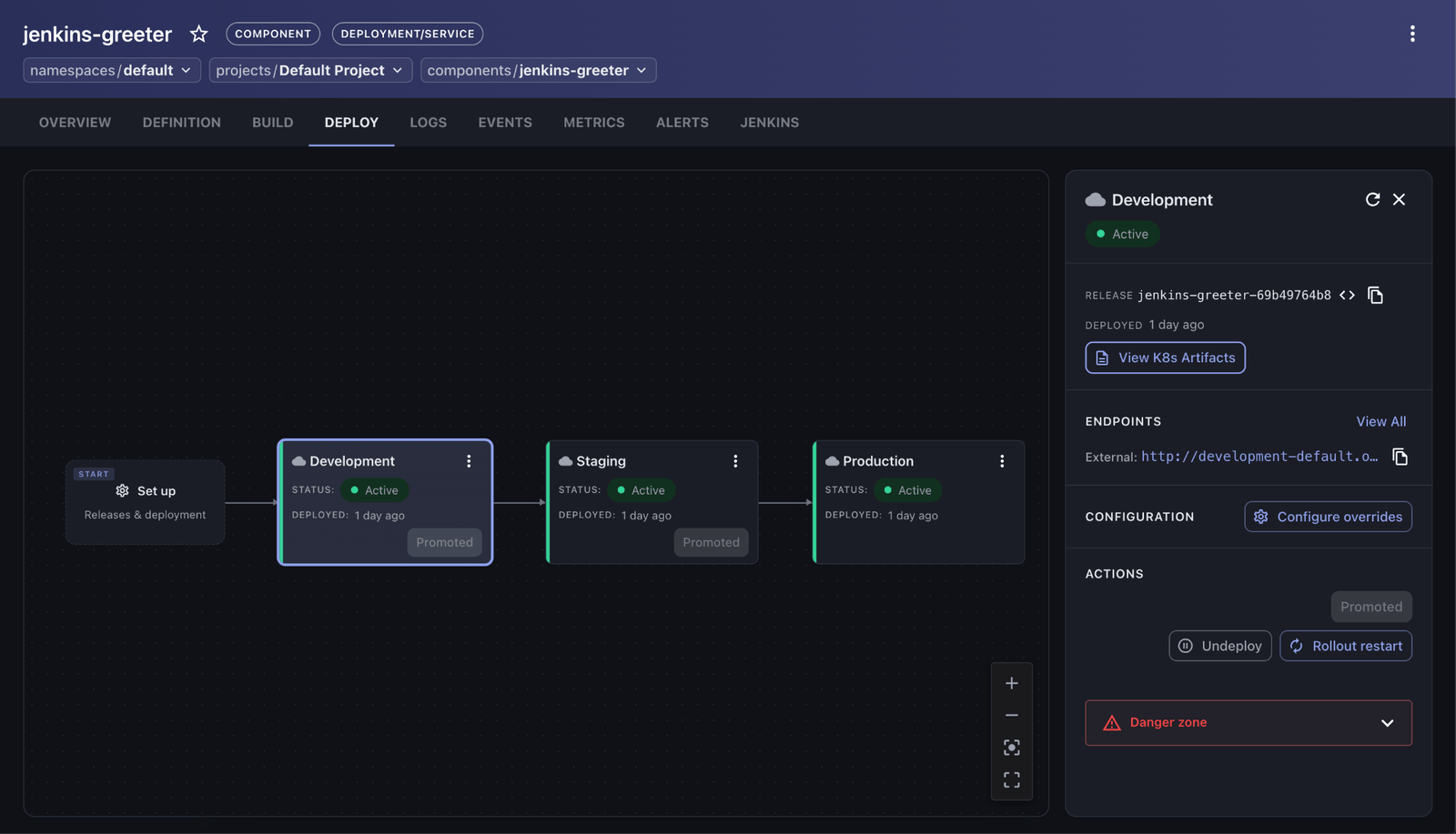Viewport: 1456px width, 834px height.
Task: Click View K8s Artifacts button
Action: [1165, 357]
